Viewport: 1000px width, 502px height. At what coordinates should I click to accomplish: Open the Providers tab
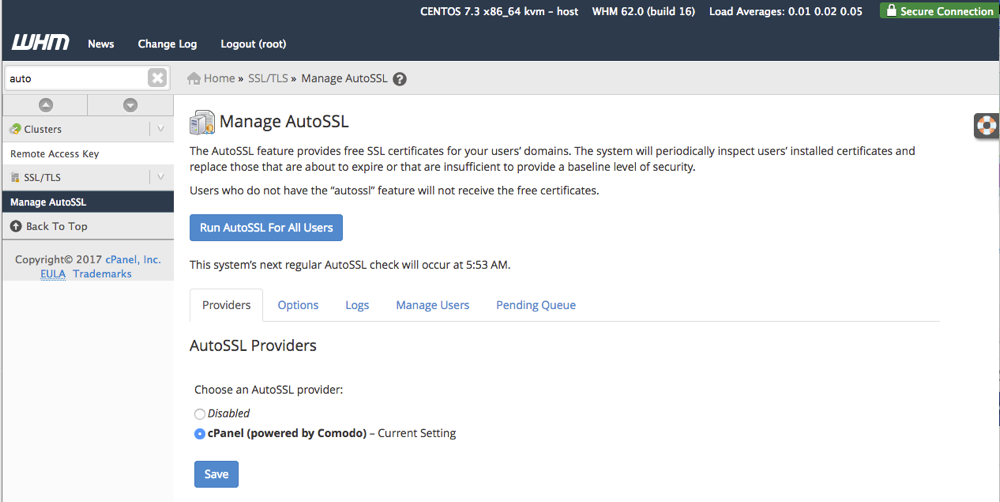[x=226, y=305]
